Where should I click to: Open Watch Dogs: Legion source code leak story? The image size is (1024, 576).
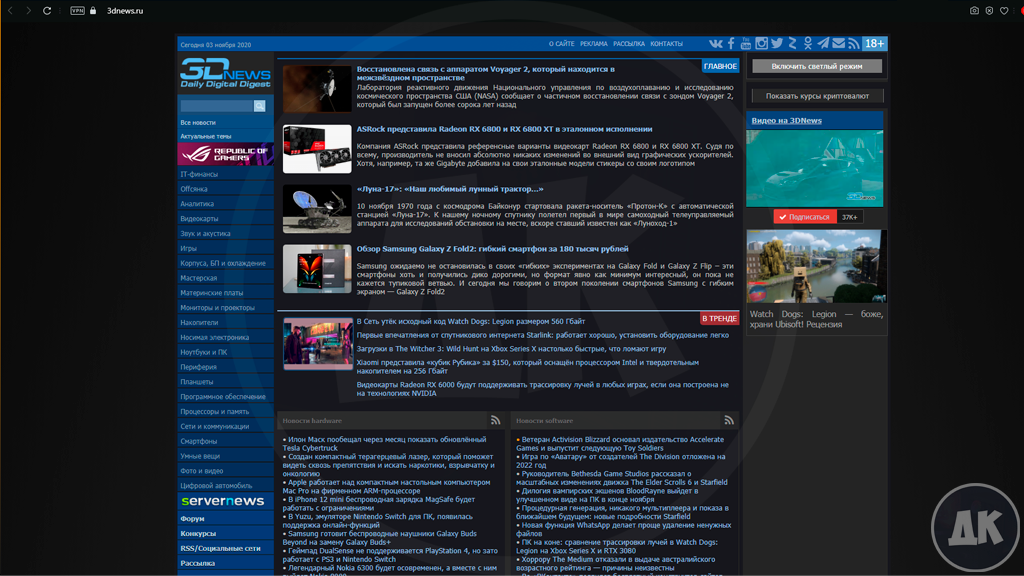[x=471, y=321]
